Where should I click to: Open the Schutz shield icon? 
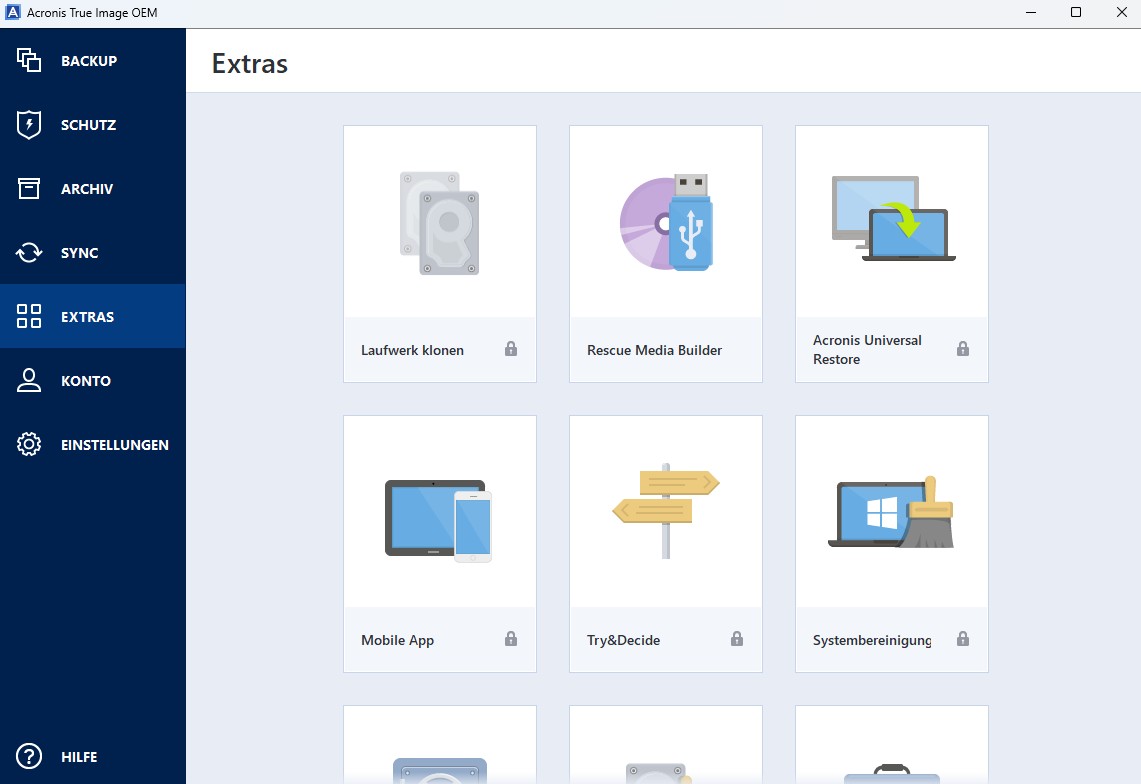pos(29,125)
